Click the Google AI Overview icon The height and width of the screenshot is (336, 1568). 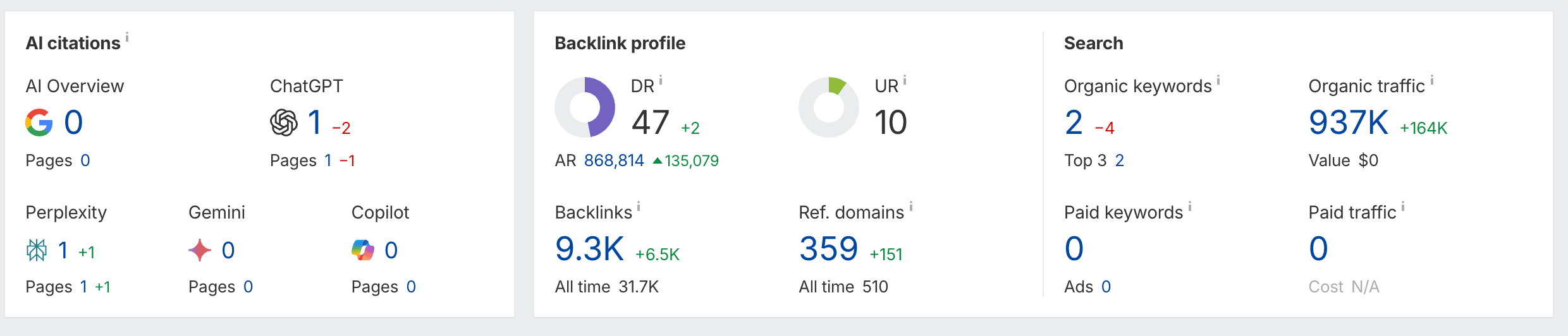(39, 123)
